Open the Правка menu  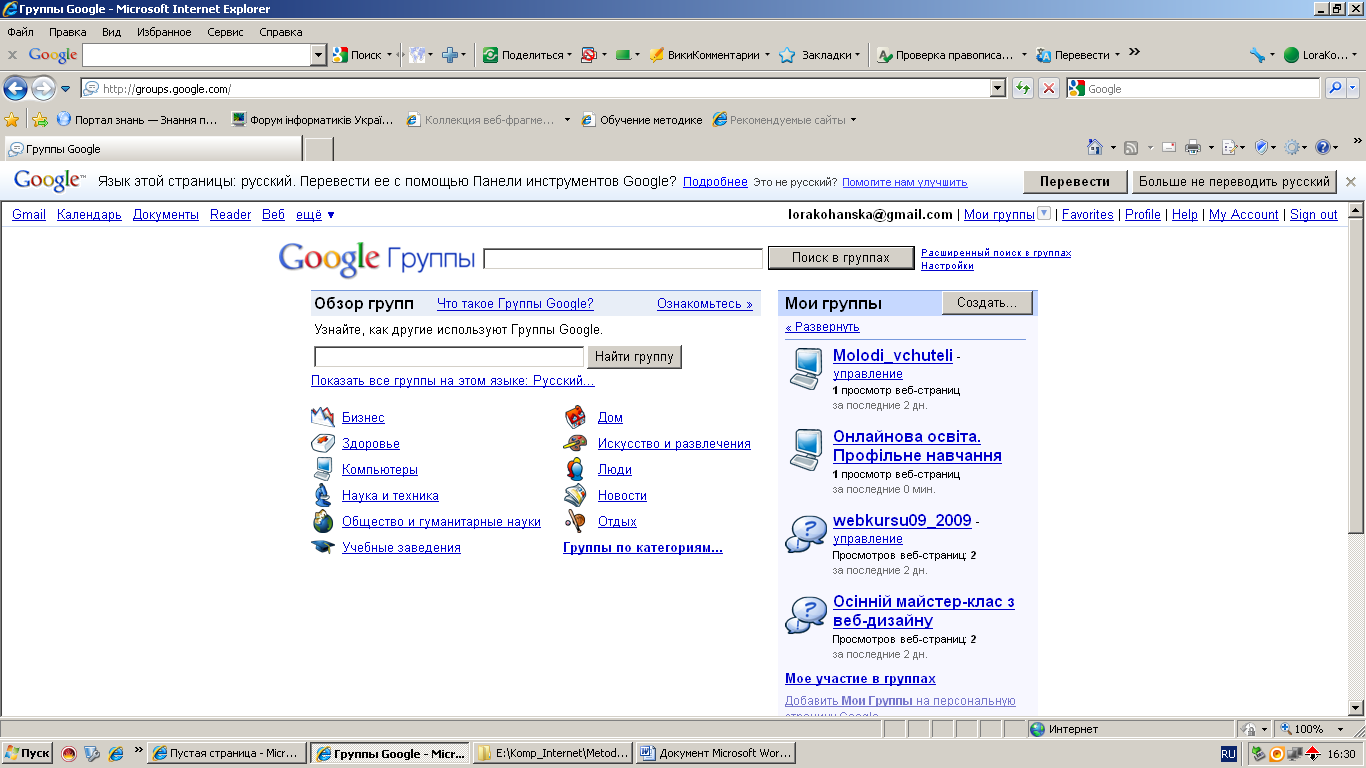coord(68,32)
